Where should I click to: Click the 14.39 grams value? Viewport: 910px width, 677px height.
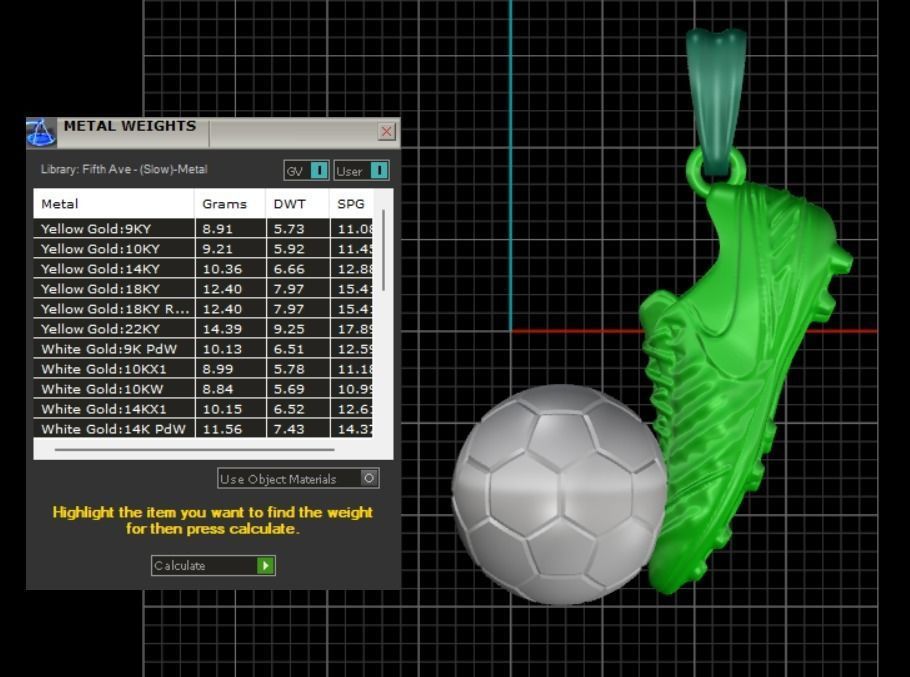click(x=222, y=329)
